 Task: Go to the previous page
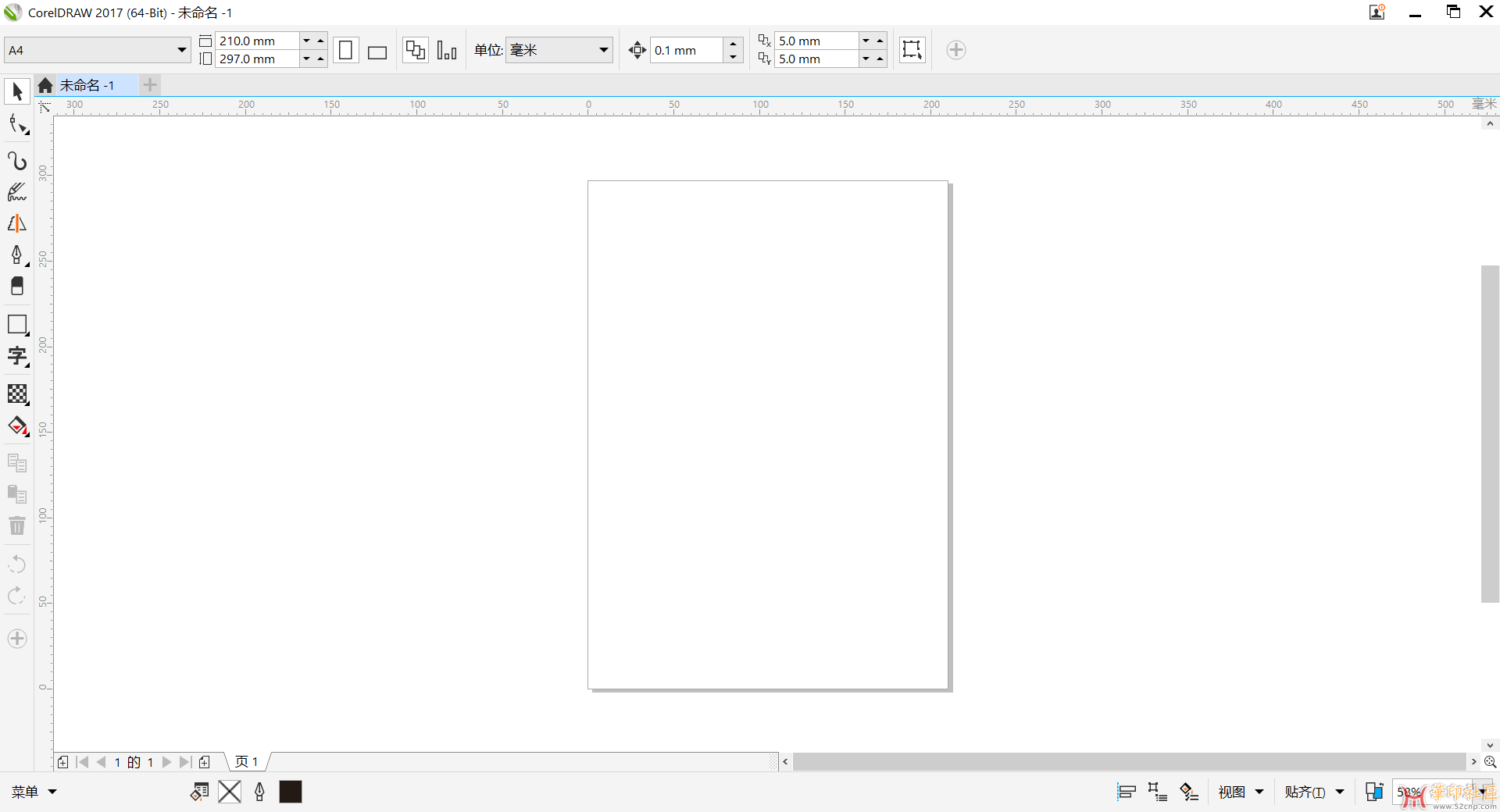point(101,762)
